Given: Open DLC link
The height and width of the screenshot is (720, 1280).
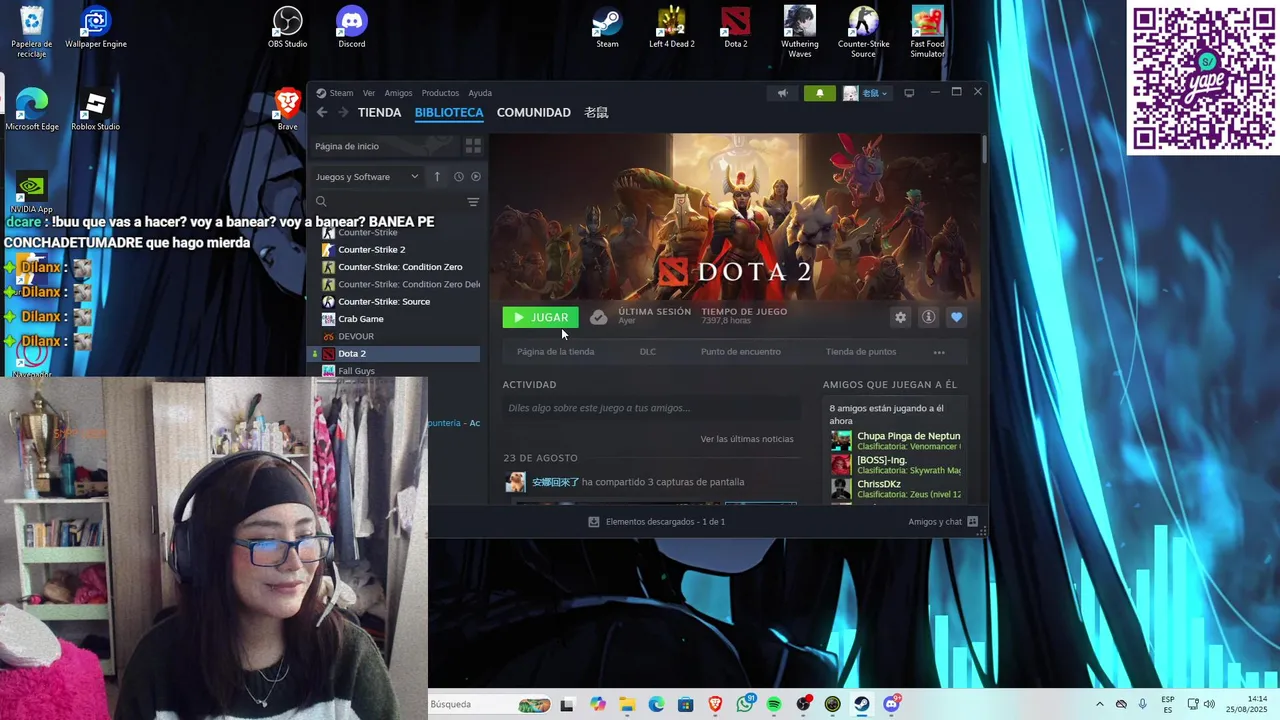Looking at the screenshot, I should click(x=648, y=352).
